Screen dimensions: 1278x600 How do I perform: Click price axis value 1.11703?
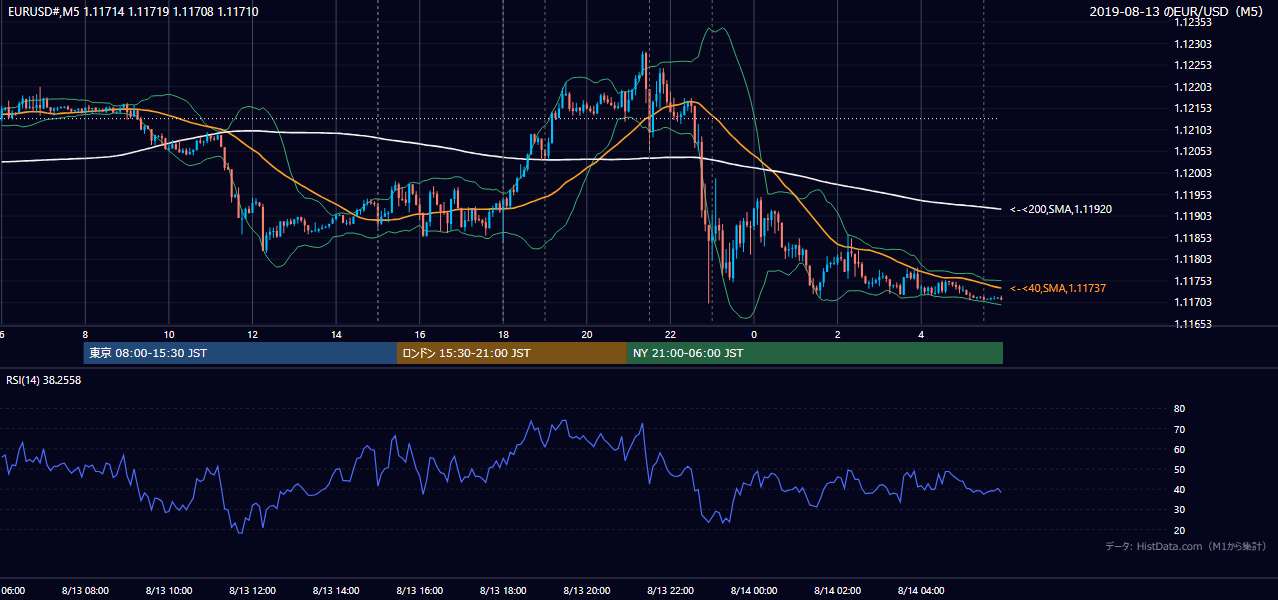[x=1193, y=302]
